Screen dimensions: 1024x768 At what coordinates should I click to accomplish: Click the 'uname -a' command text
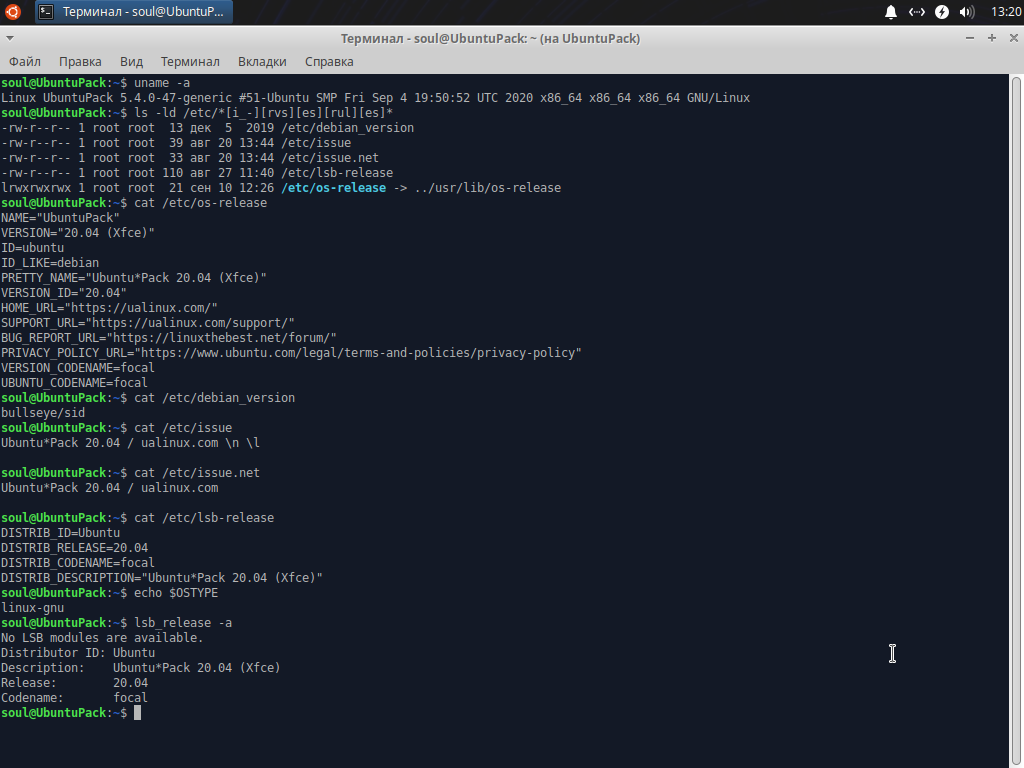coord(162,83)
